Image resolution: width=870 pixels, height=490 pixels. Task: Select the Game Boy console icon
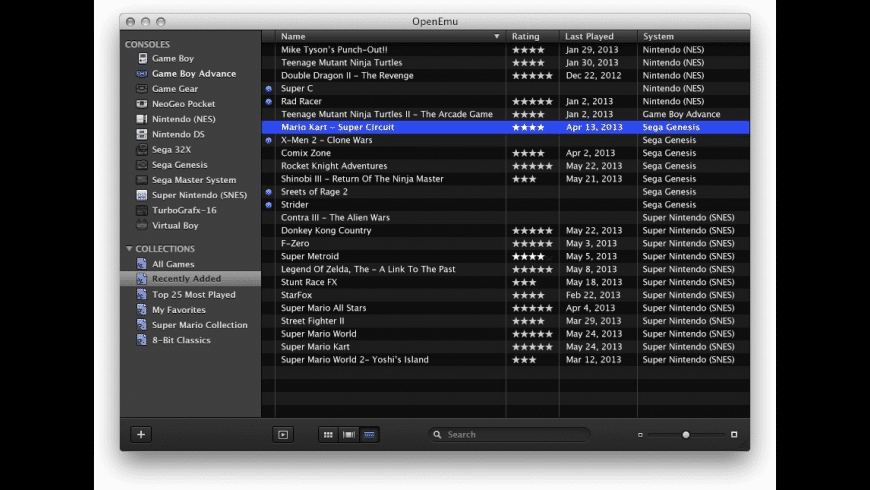pos(143,58)
